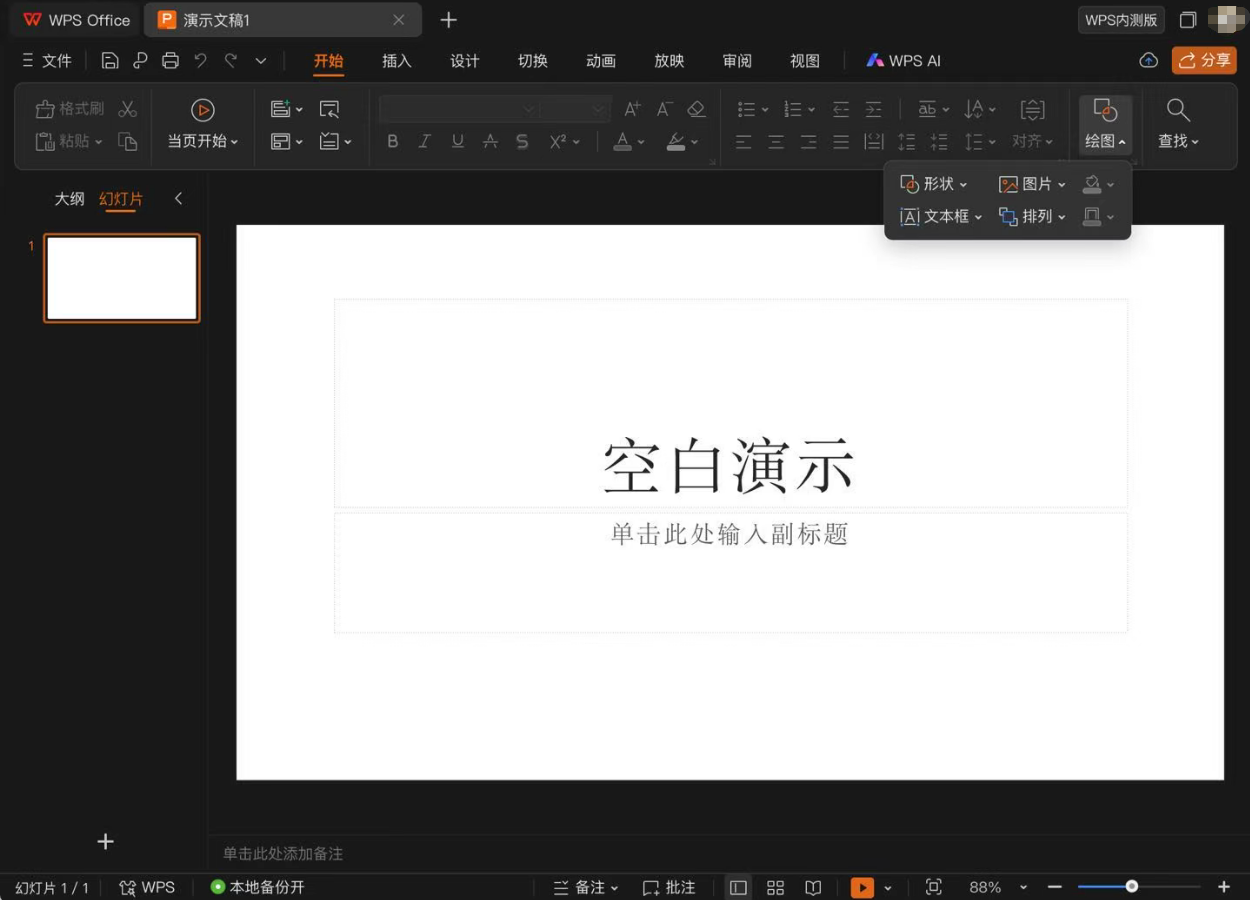
Task: Click the reading view book icon
Action: pos(813,887)
